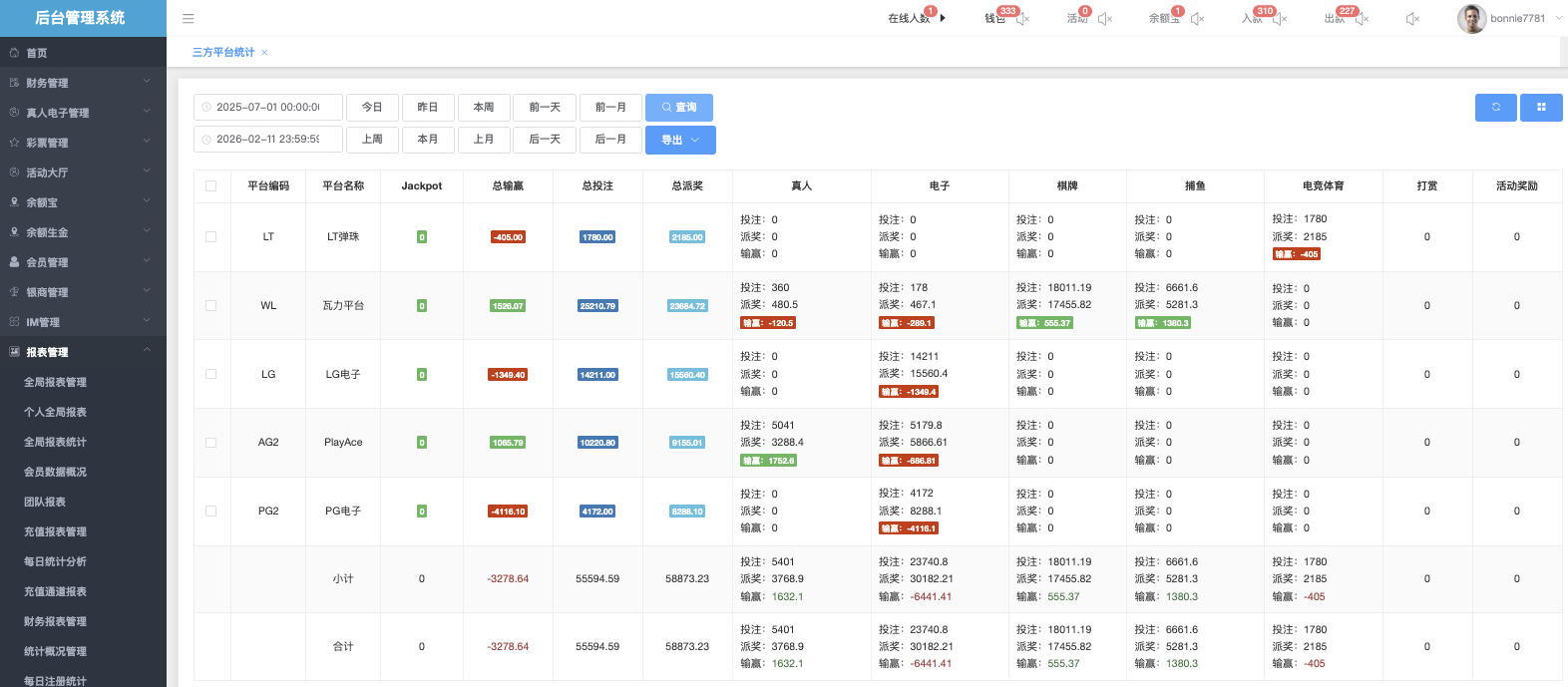Click the start date input field
1568x687 pixels.
[x=267, y=108]
